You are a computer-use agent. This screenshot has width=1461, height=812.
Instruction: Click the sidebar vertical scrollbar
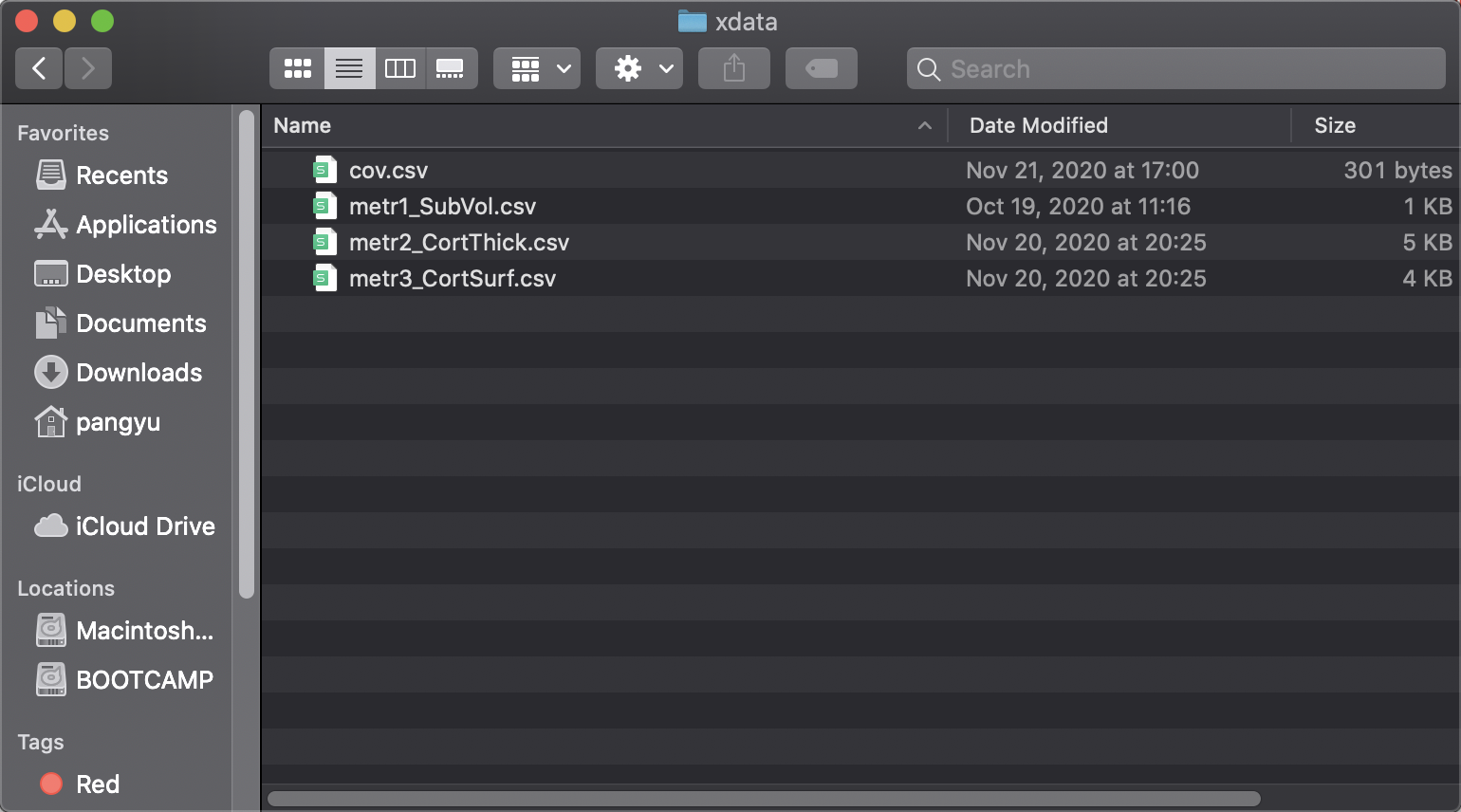point(247,355)
